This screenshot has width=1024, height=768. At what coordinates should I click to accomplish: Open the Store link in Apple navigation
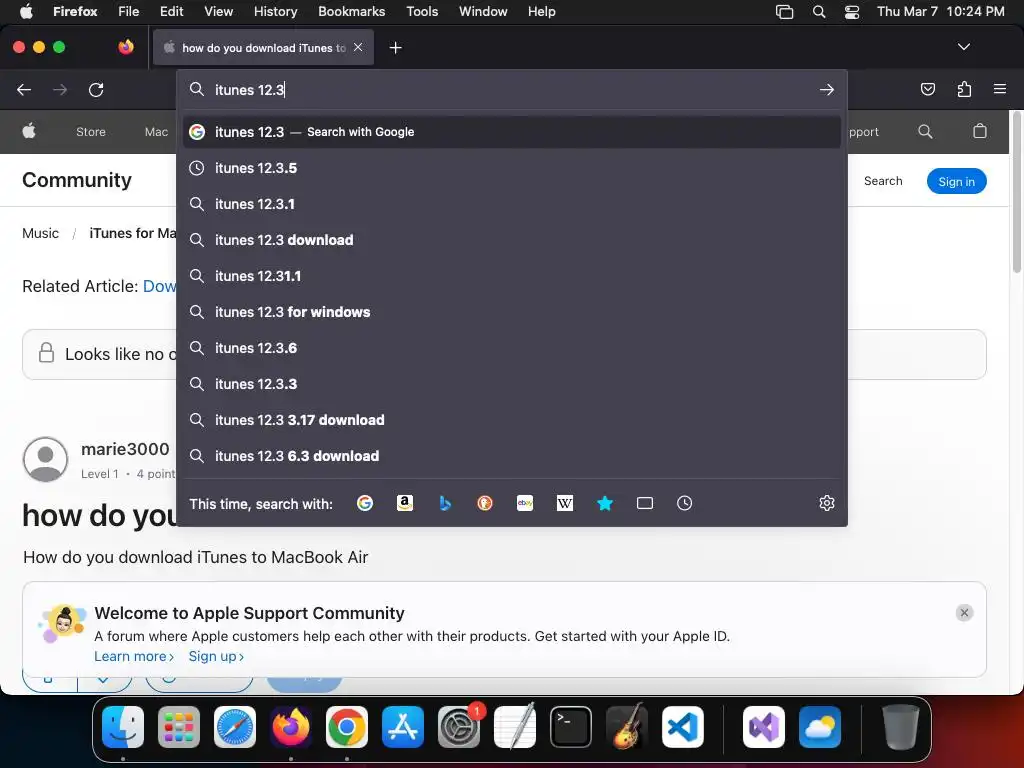pos(91,132)
